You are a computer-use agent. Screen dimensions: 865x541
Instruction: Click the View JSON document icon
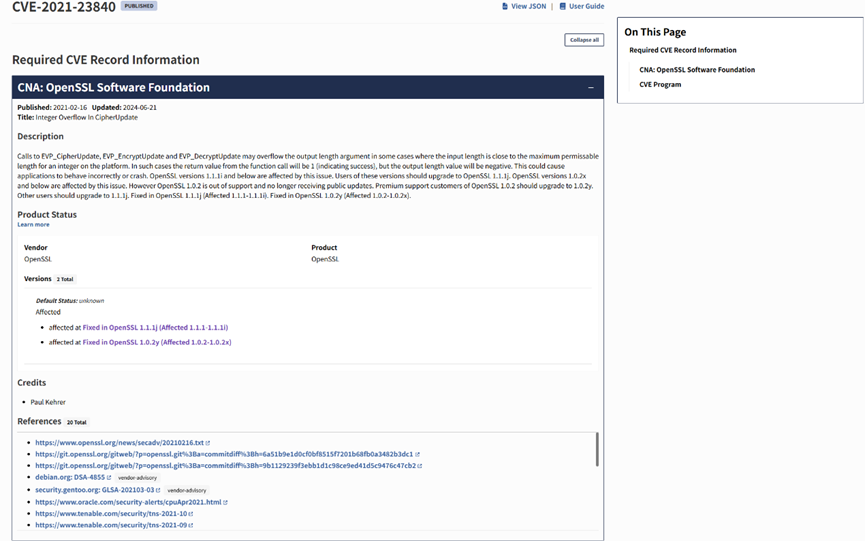pos(505,7)
